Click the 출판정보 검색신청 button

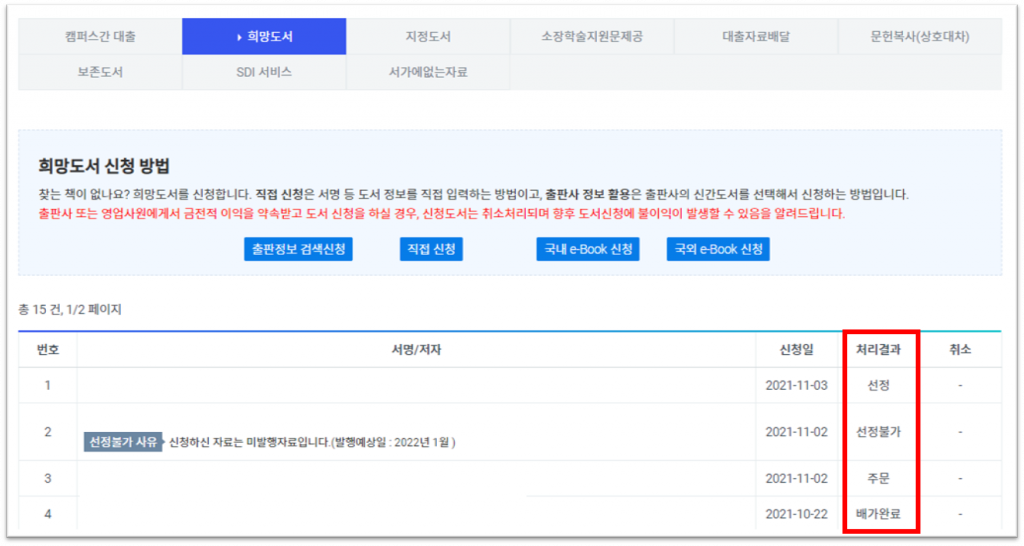(298, 249)
